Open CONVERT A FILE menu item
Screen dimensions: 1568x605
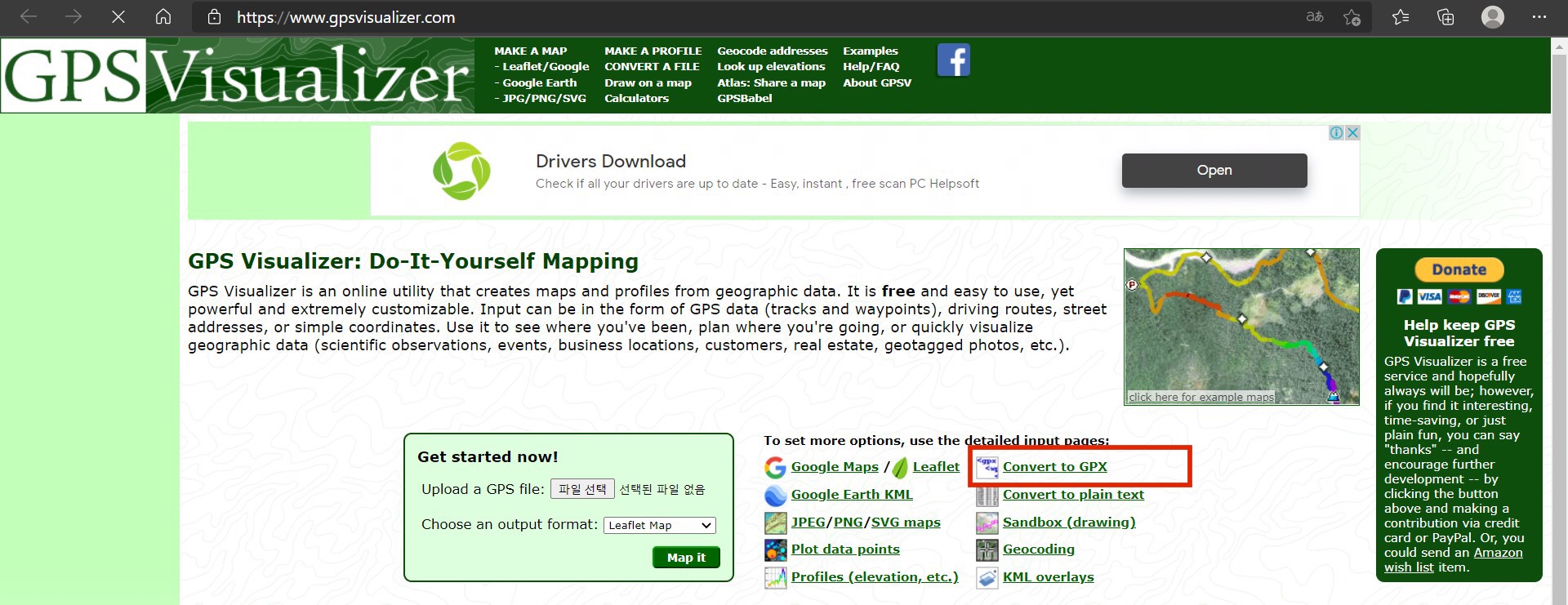pyautogui.click(x=652, y=66)
